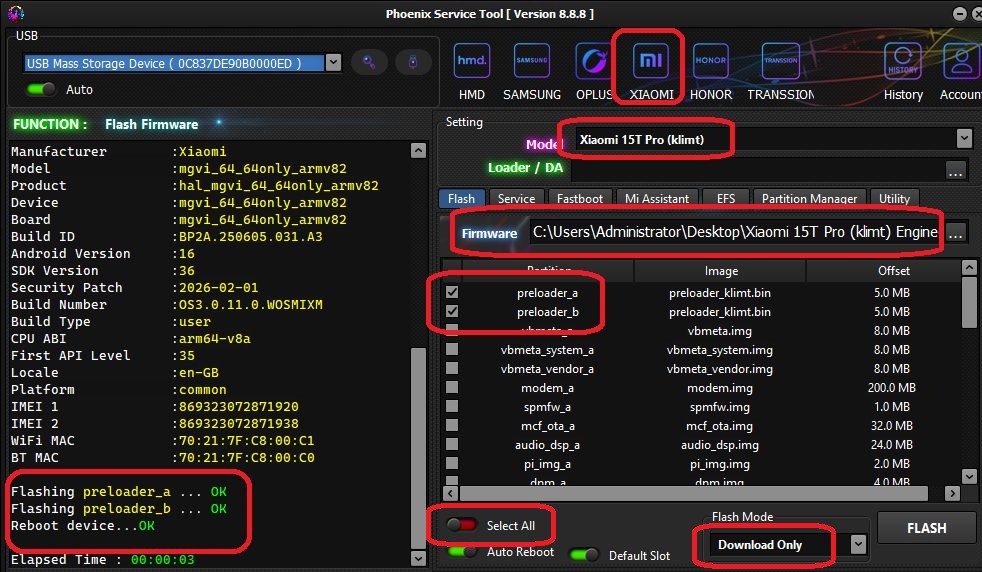Toggle the Auto USB detection switch
This screenshot has width=982, height=572.
(41, 89)
